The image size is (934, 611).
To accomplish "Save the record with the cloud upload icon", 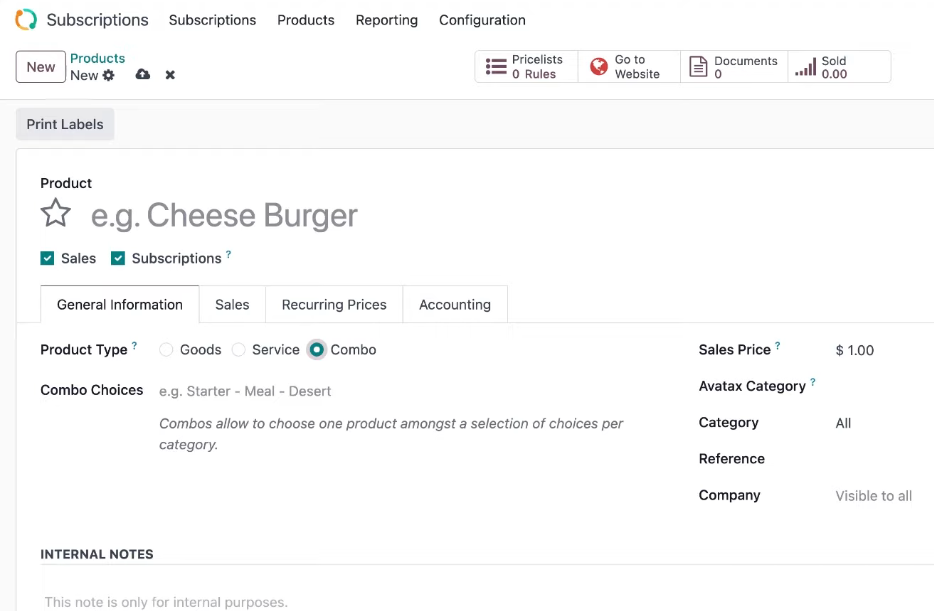I will [142, 74].
